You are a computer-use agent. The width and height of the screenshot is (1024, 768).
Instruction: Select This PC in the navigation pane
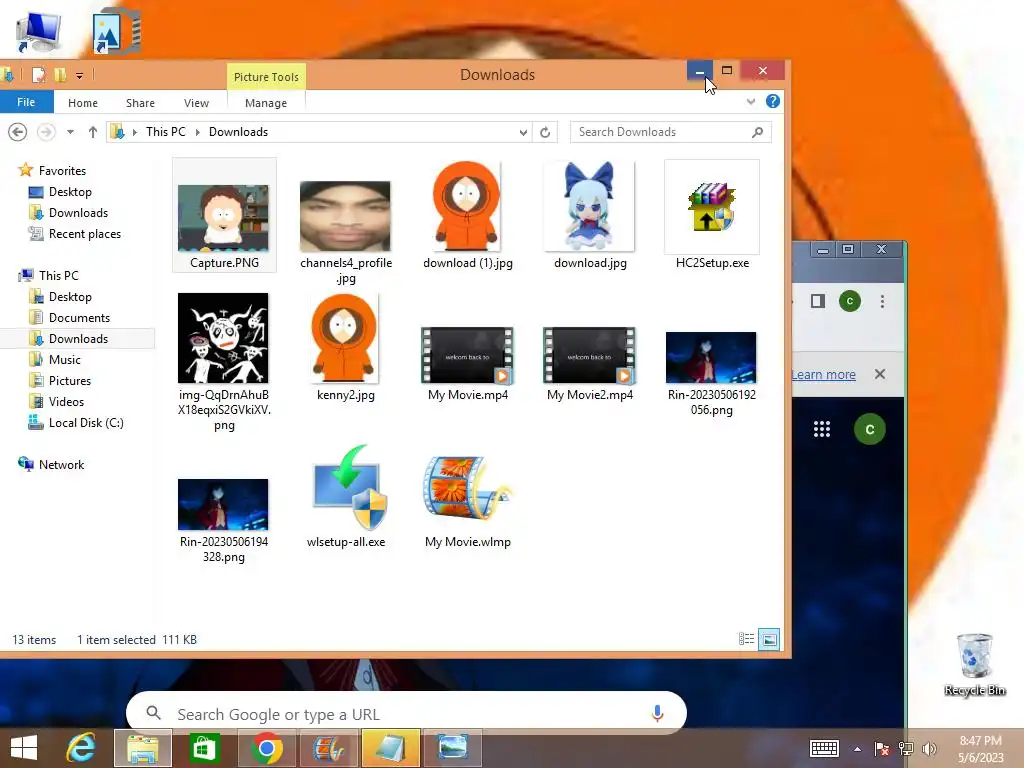(x=59, y=276)
